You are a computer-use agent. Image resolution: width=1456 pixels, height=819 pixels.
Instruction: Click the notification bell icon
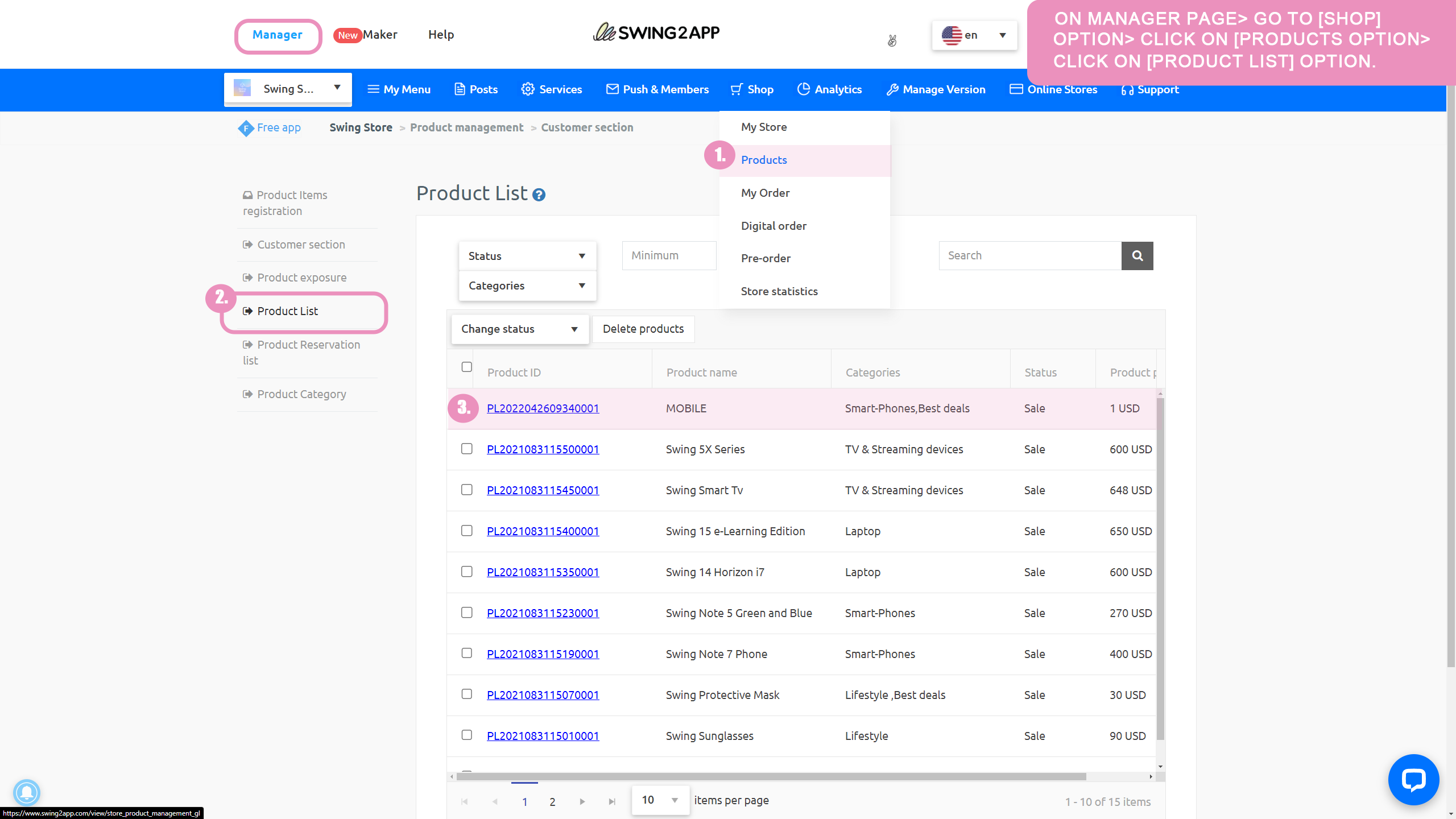(x=26, y=792)
